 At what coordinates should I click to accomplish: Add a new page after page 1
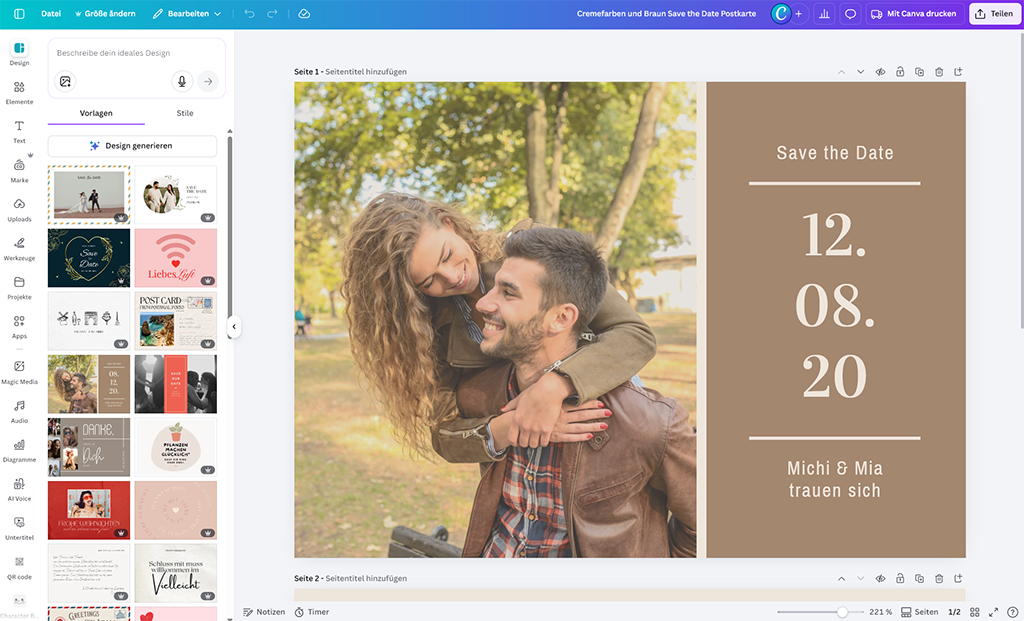point(958,72)
